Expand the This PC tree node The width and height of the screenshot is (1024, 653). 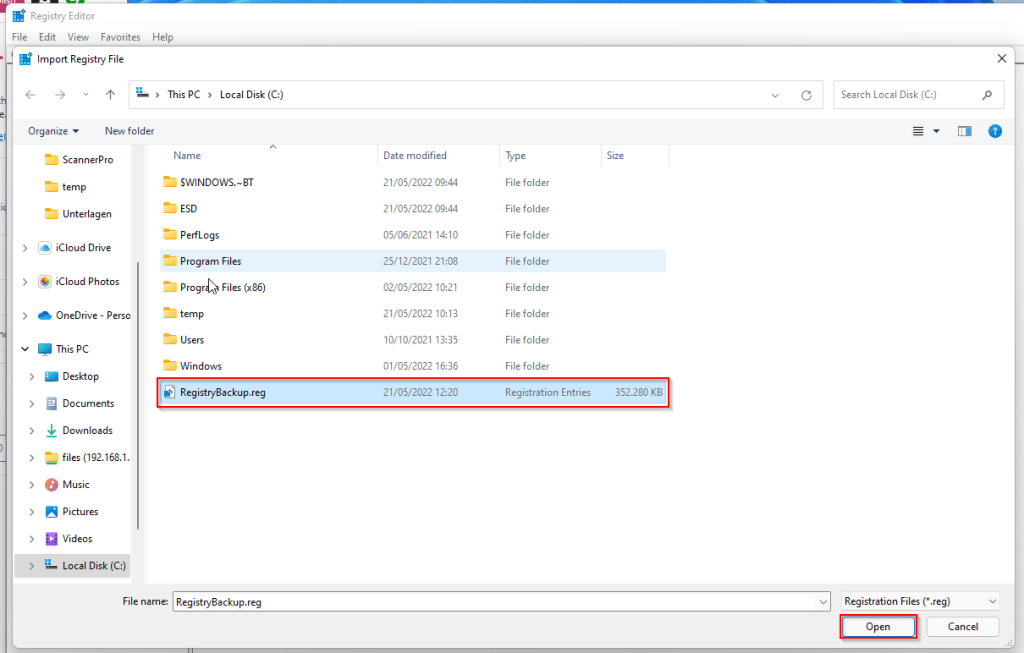tap(25, 349)
